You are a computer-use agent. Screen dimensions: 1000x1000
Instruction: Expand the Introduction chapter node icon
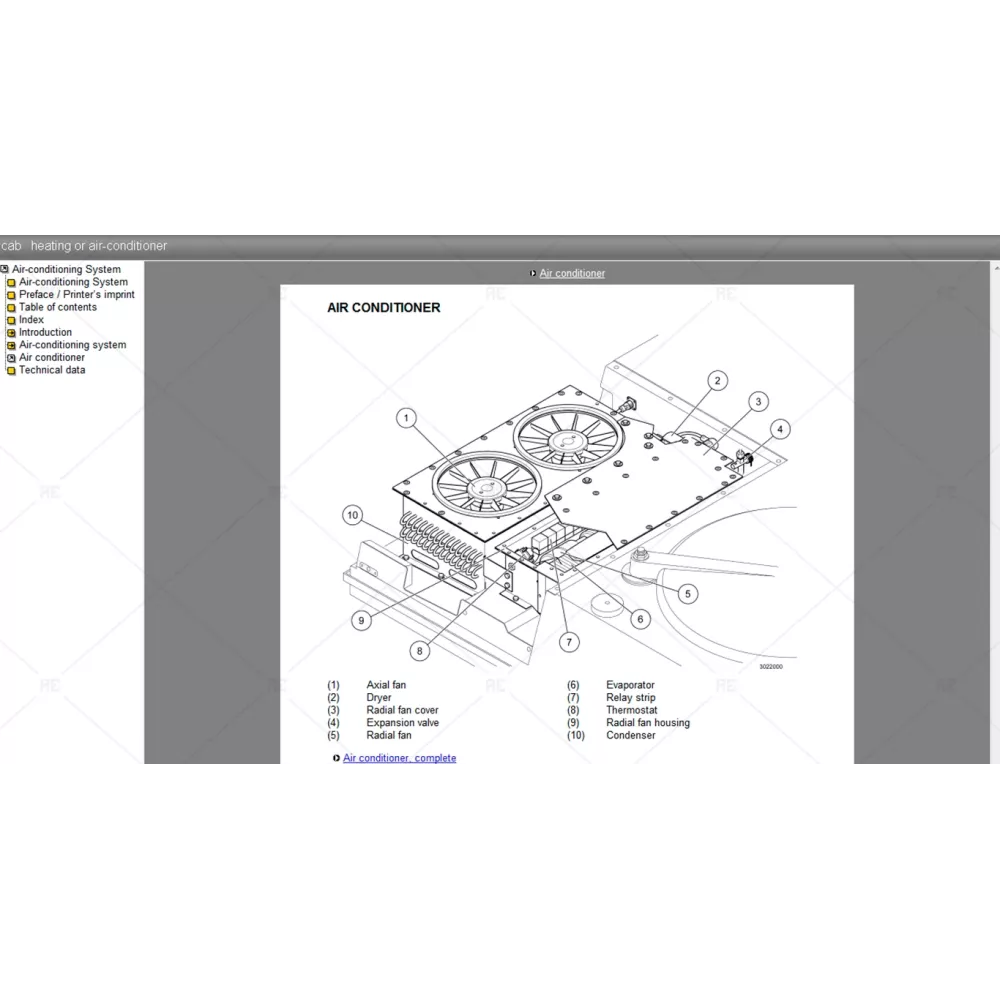[12, 333]
